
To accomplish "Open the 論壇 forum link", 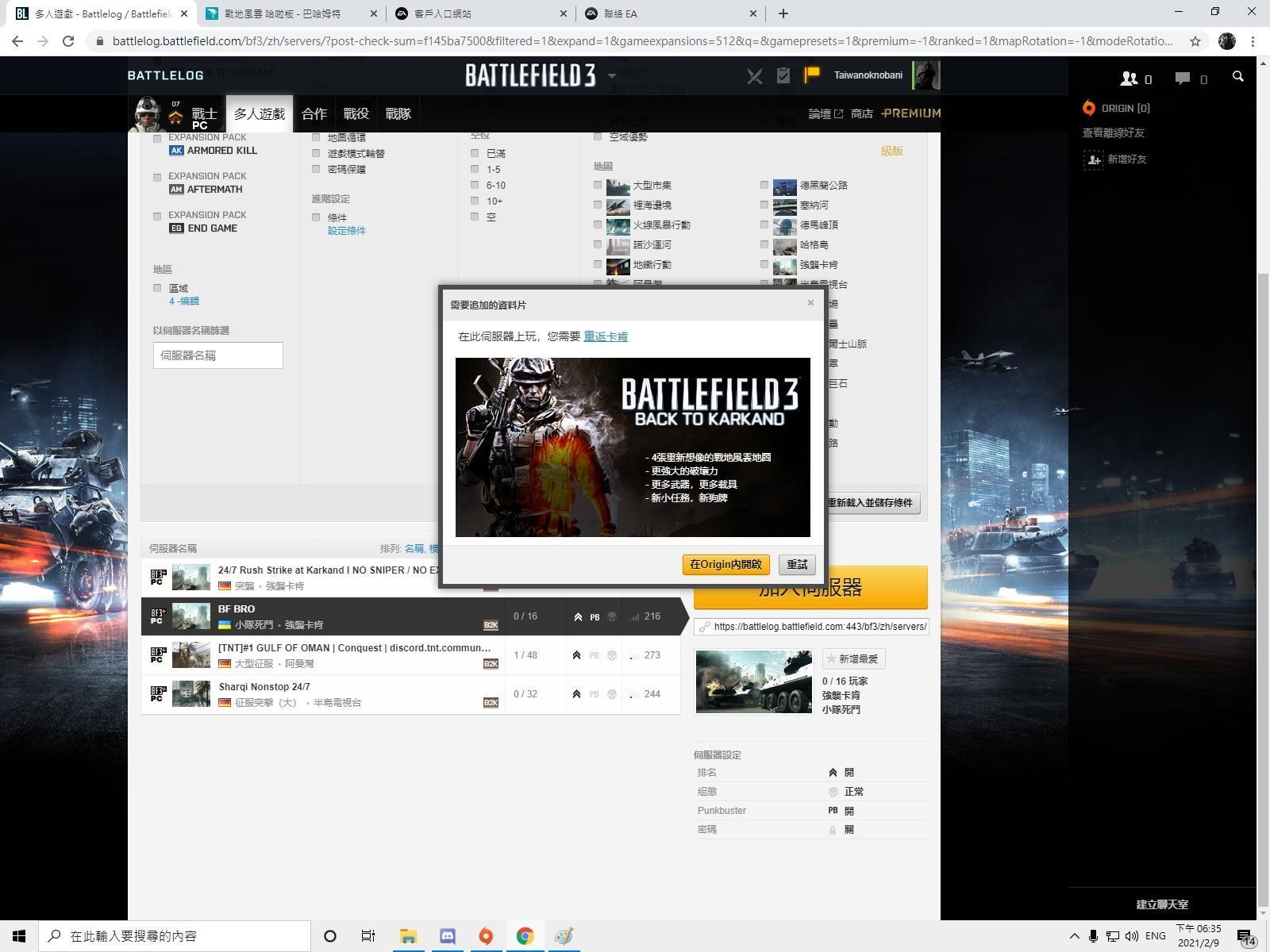I will pyautogui.click(x=825, y=113).
